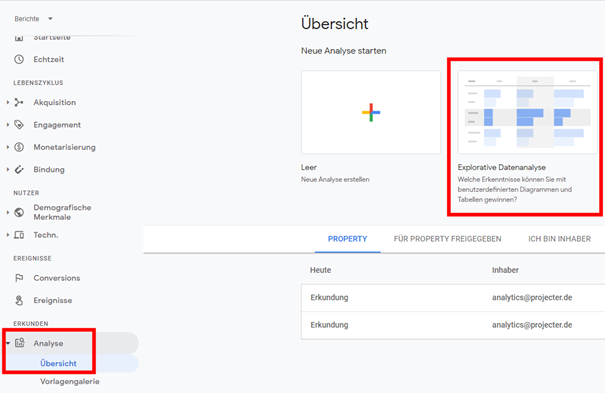Click the Leer label
This screenshot has height=393, width=605.
(309, 167)
